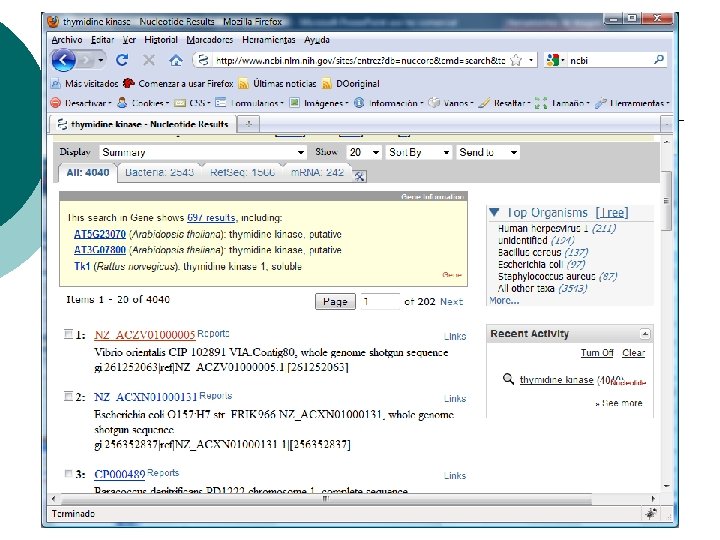The image size is (720, 540).
Task: Open Cookies developer toolbar item
Action: 143,103
